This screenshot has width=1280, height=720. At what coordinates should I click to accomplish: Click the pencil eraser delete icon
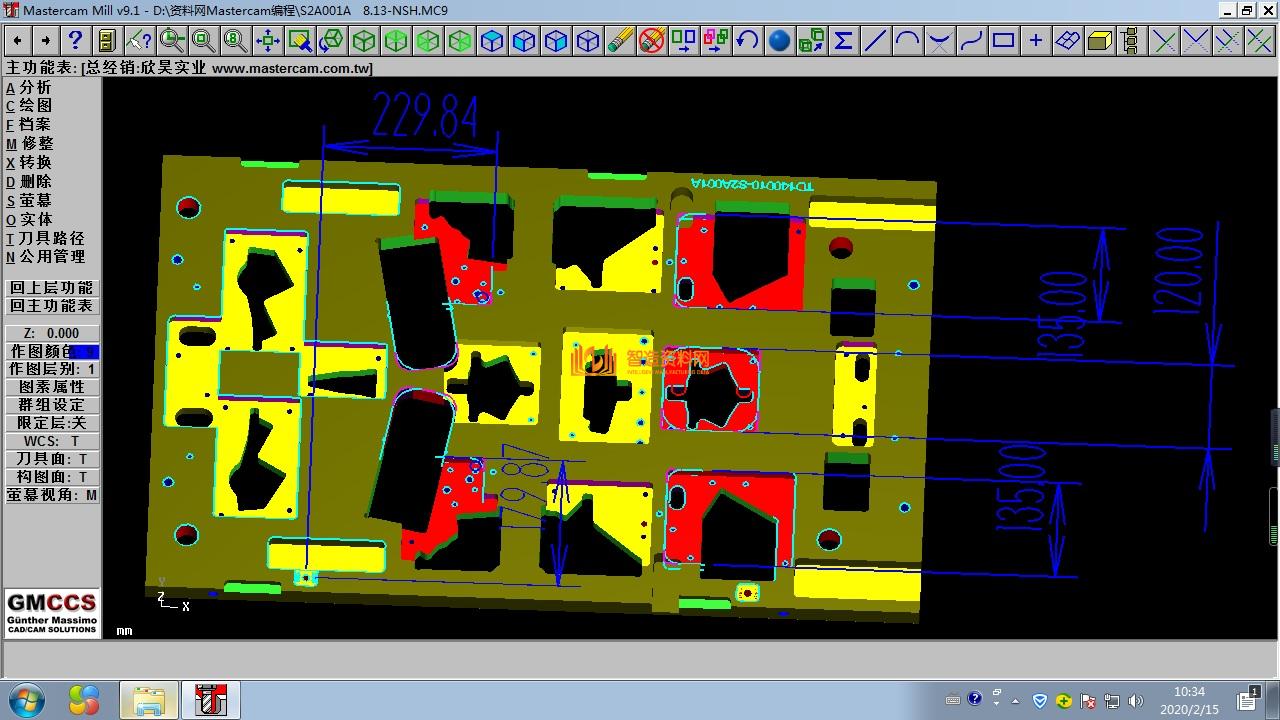620,40
